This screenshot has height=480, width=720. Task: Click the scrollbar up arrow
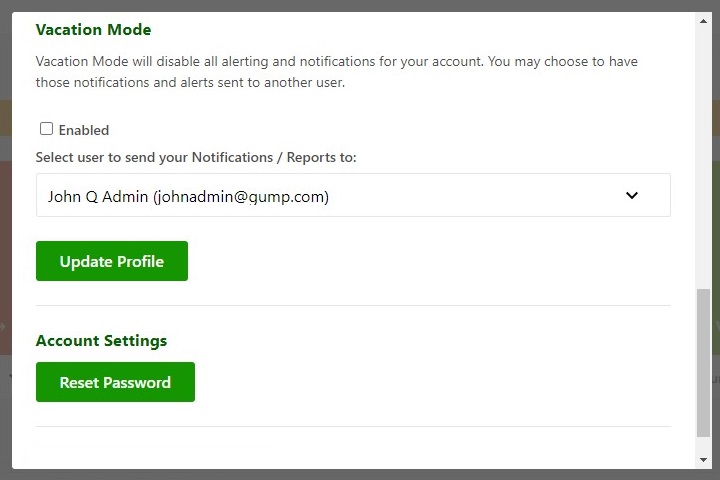tap(704, 19)
